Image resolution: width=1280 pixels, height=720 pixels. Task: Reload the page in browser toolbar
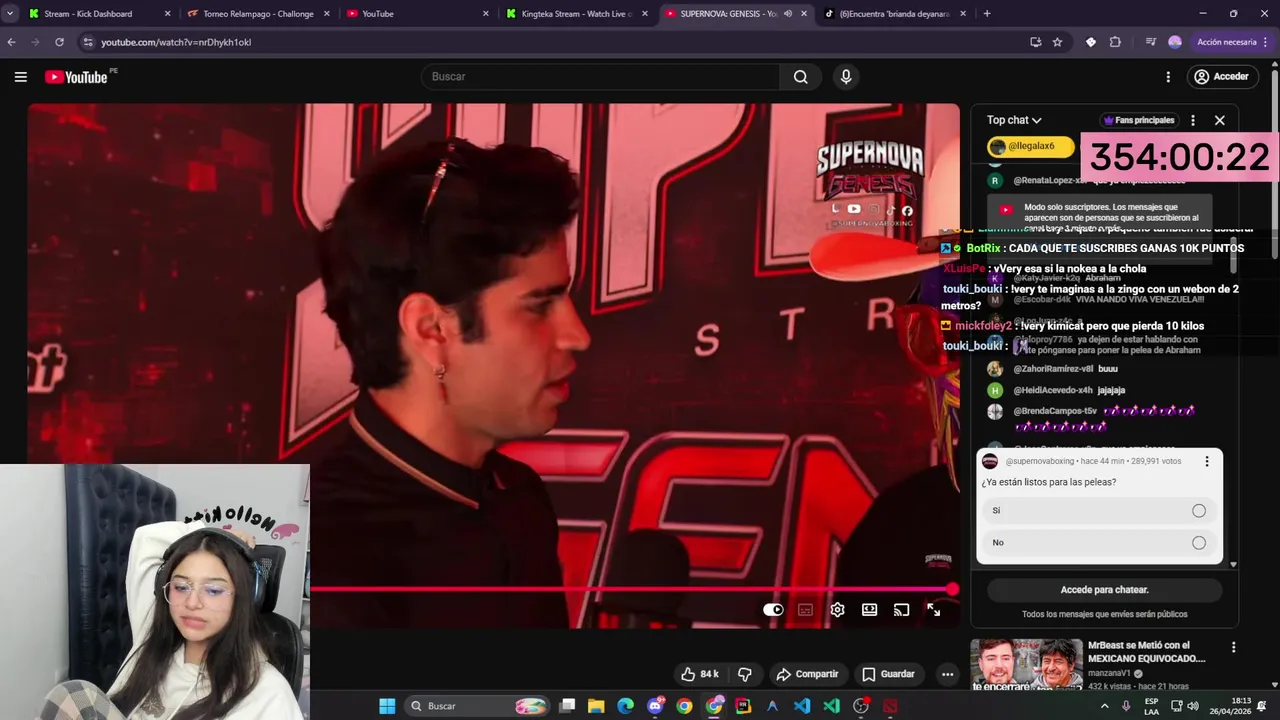click(x=60, y=42)
